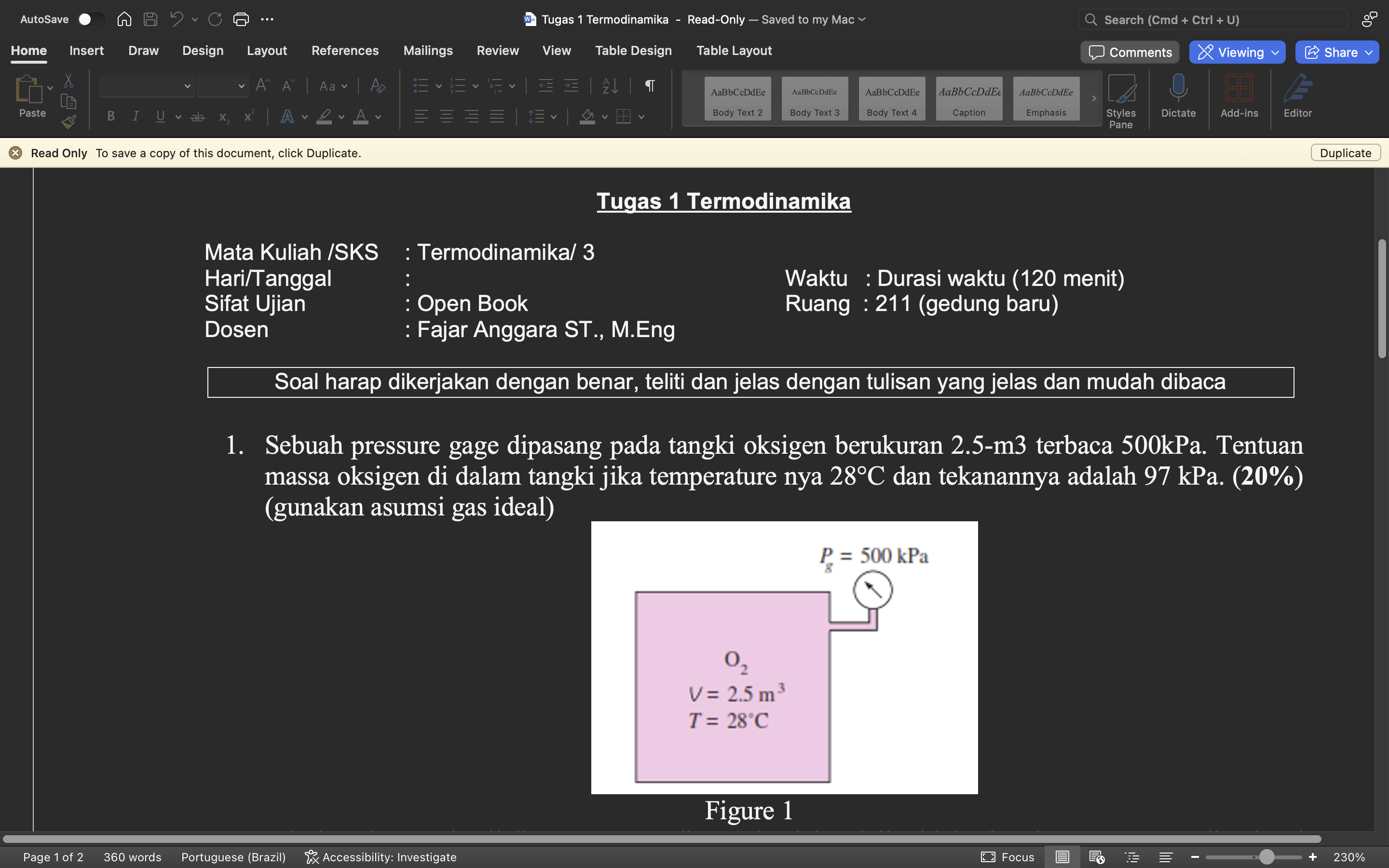This screenshot has height=868, width=1389.
Task: Click the Save icon in title bar
Action: pos(150,19)
